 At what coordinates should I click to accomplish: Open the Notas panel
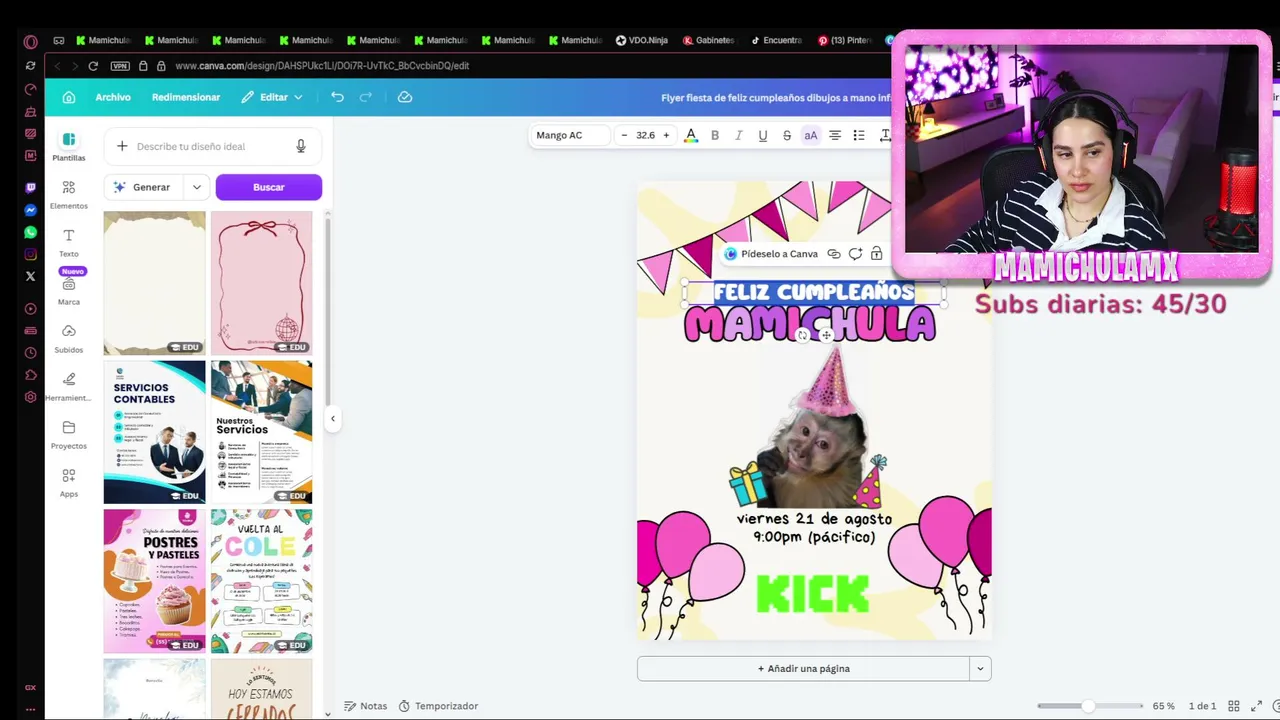[x=365, y=706]
